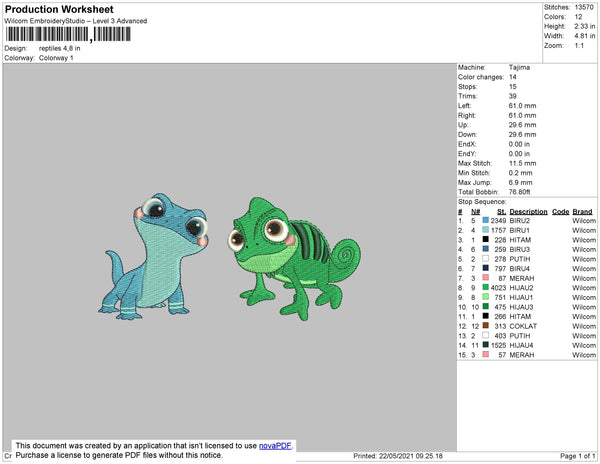Click the Machine value Tajima
Viewport: 600px width, 464px height.
519,67
